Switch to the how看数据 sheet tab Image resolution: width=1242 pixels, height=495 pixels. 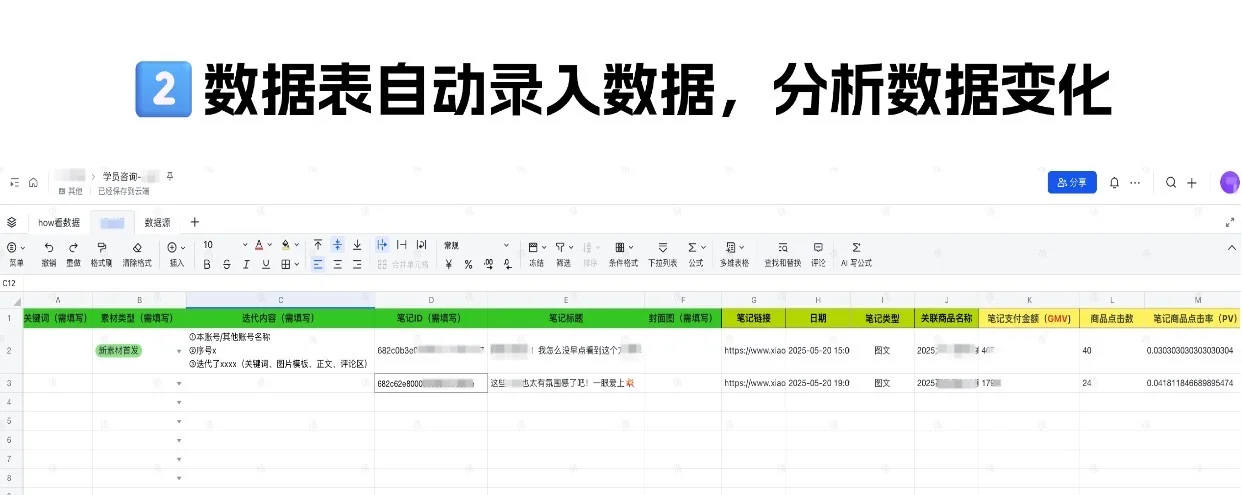point(59,223)
